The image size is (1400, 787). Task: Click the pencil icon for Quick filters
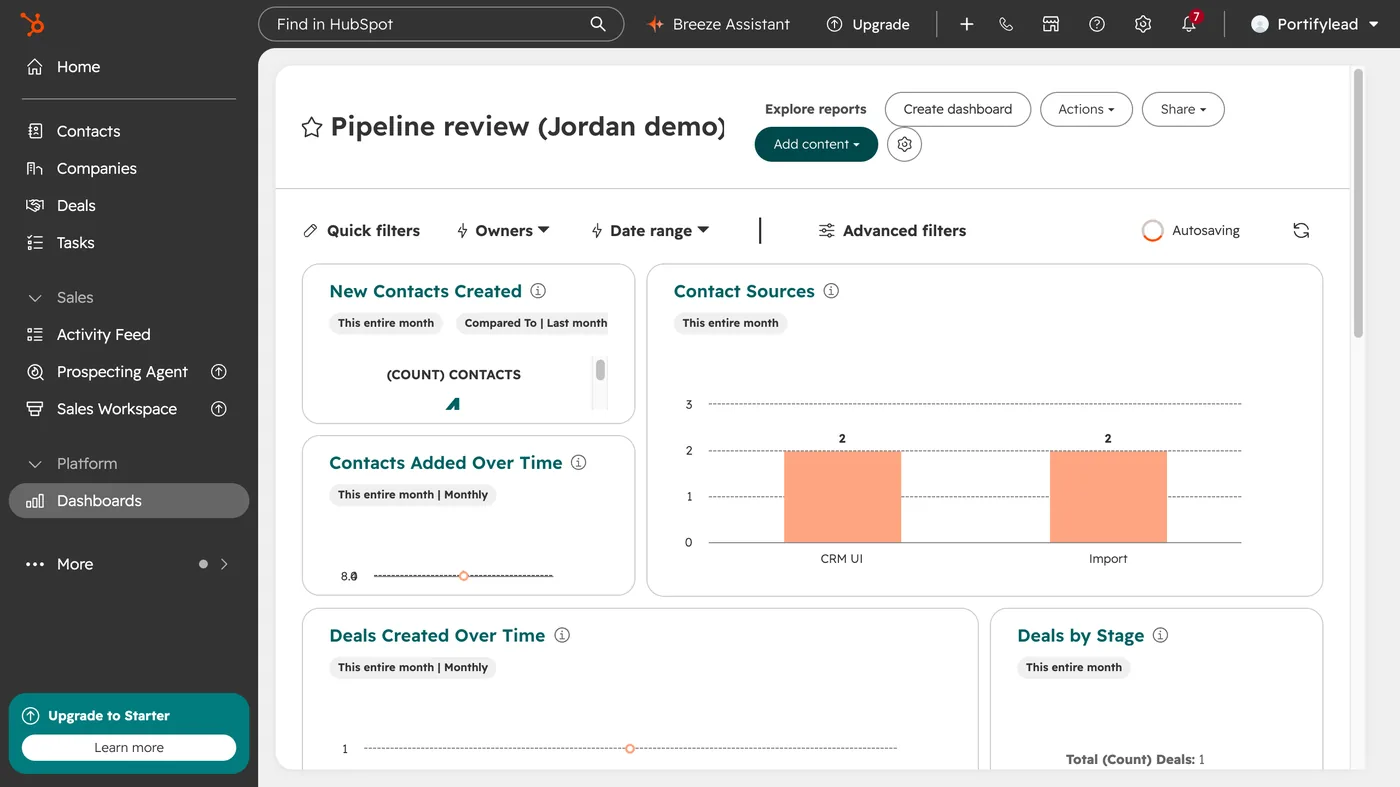click(x=310, y=231)
